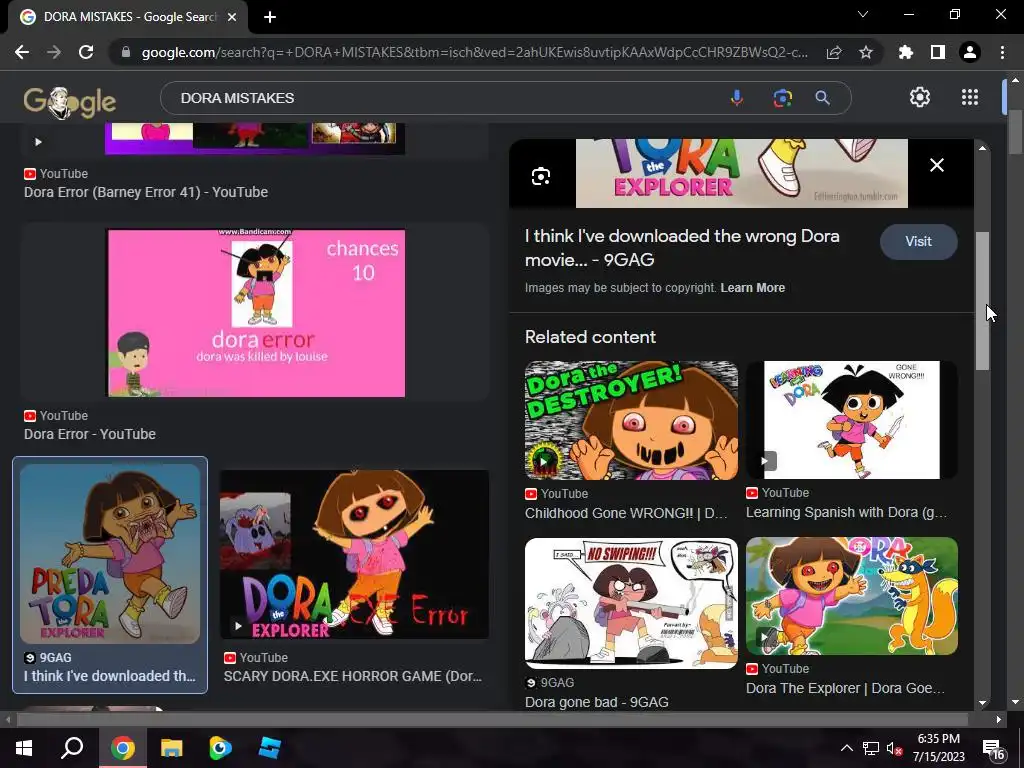Open the Windows Start menu

(x=24, y=748)
